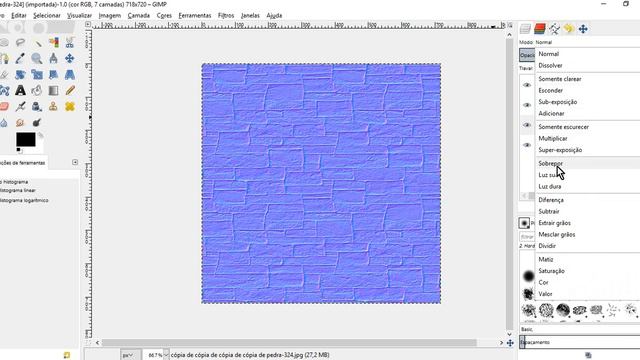Open the Camada menu

pyautogui.click(x=138, y=16)
